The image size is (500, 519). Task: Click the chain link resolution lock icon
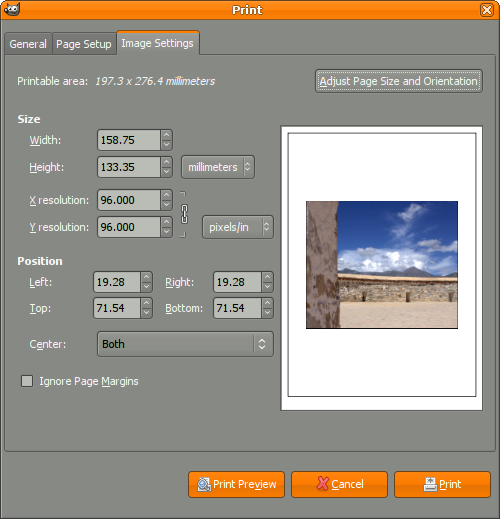184,214
